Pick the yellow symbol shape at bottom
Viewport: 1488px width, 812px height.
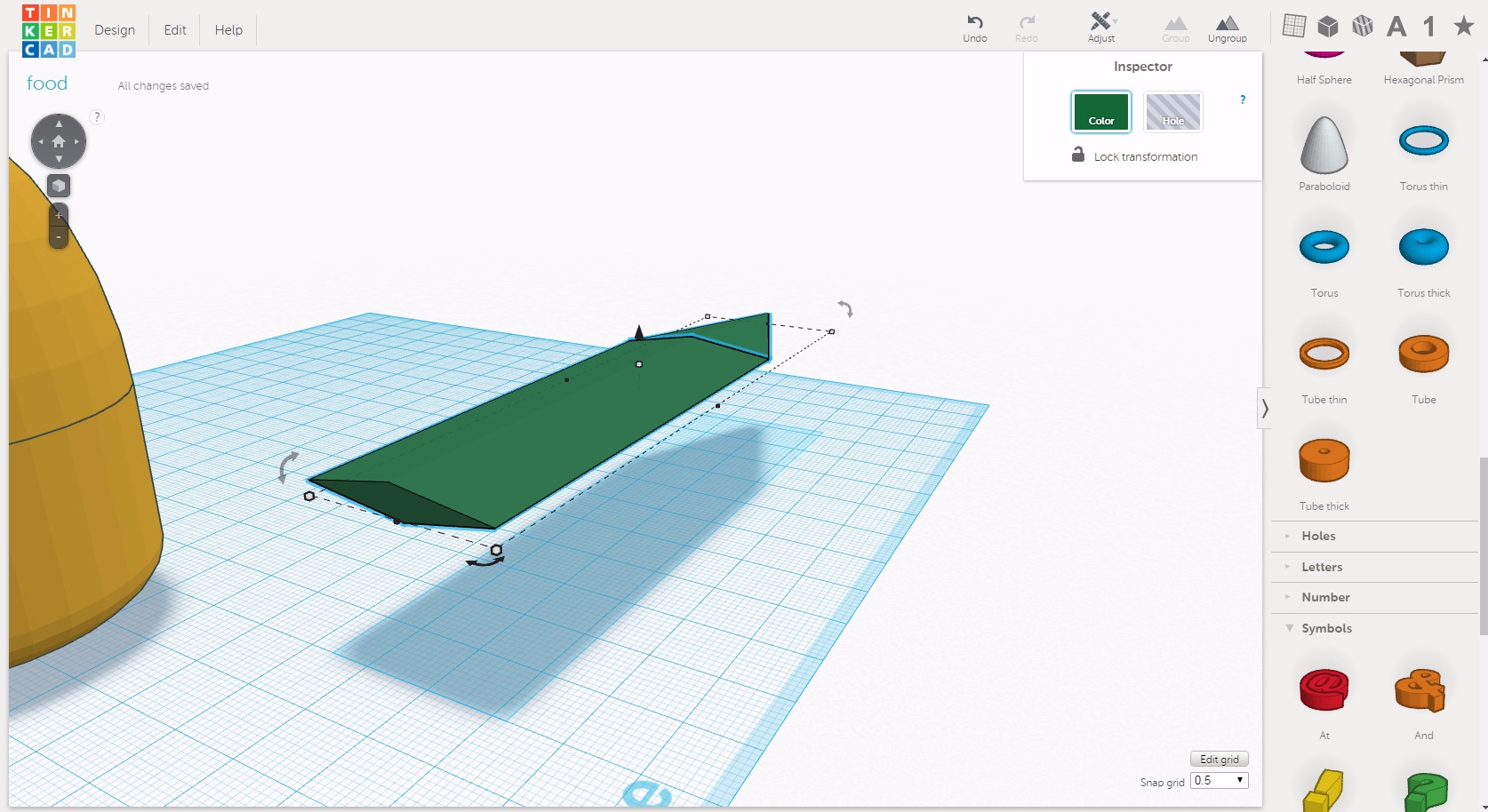pyautogui.click(x=1324, y=791)
